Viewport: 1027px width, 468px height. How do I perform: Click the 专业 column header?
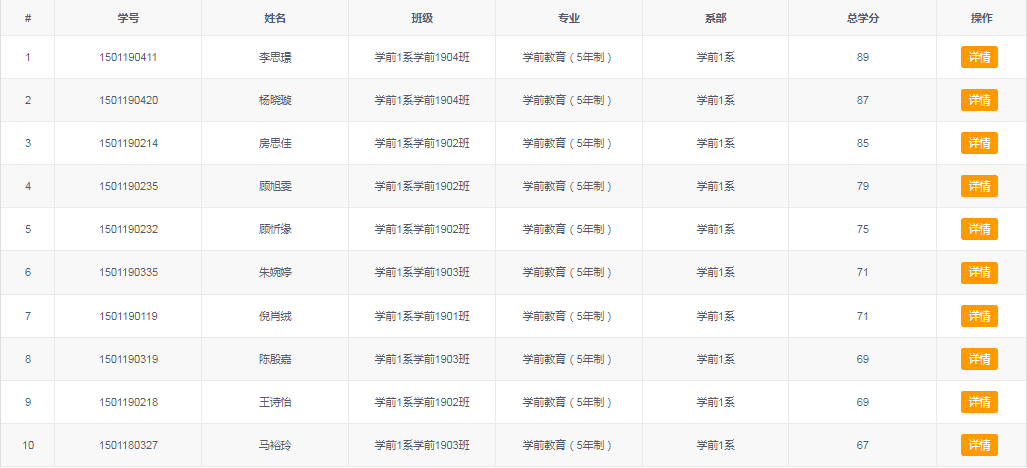pos(569,18)
